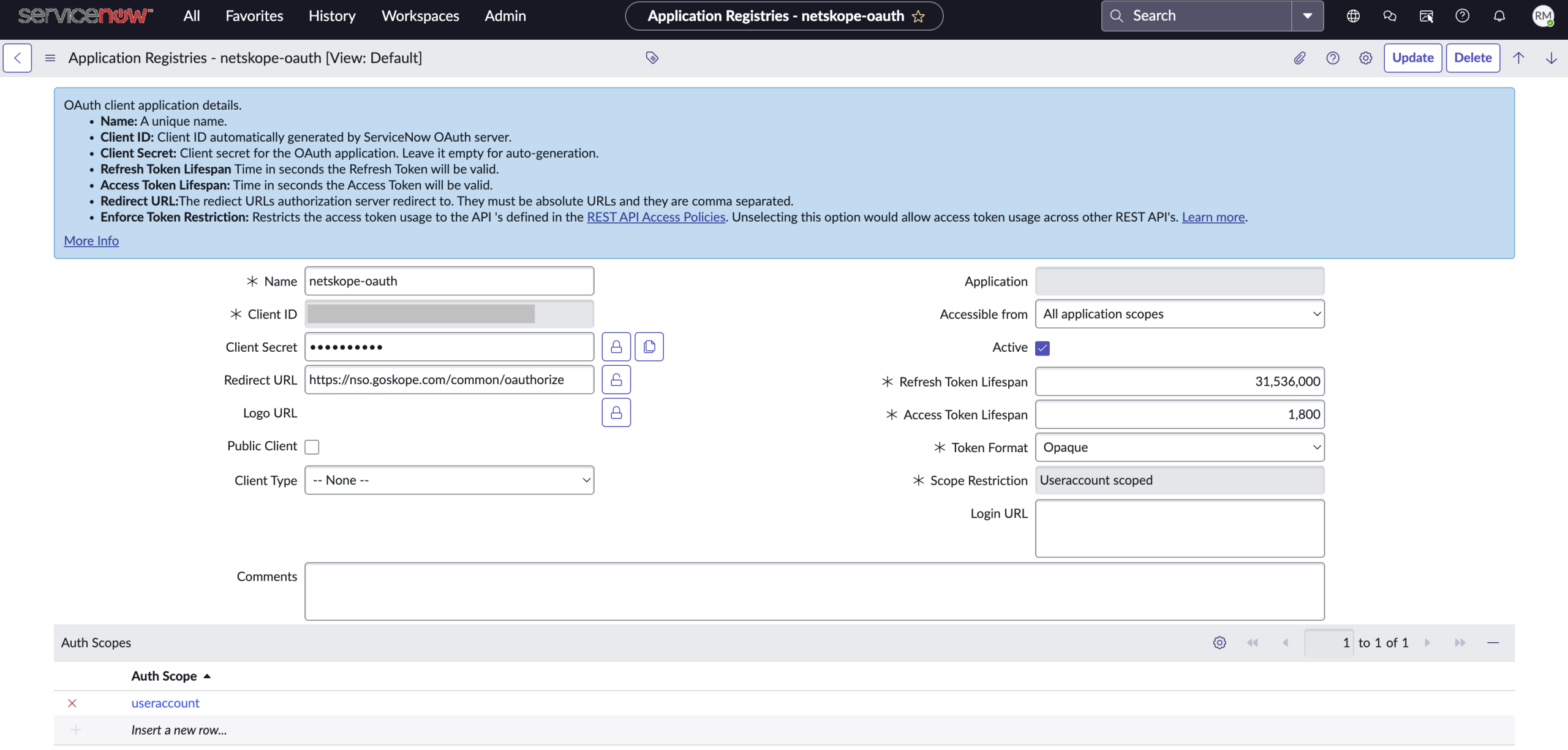
Task: Open the top bar help icon
Action: (x=1463, y=16)
